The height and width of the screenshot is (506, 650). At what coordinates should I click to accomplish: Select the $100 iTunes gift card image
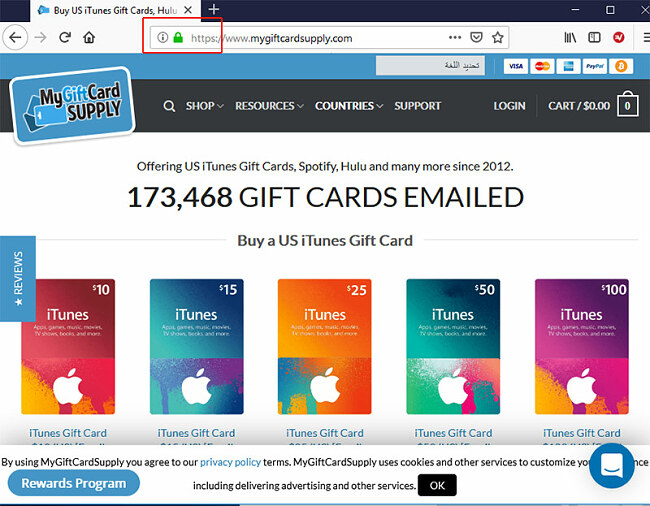pos(582,346)
